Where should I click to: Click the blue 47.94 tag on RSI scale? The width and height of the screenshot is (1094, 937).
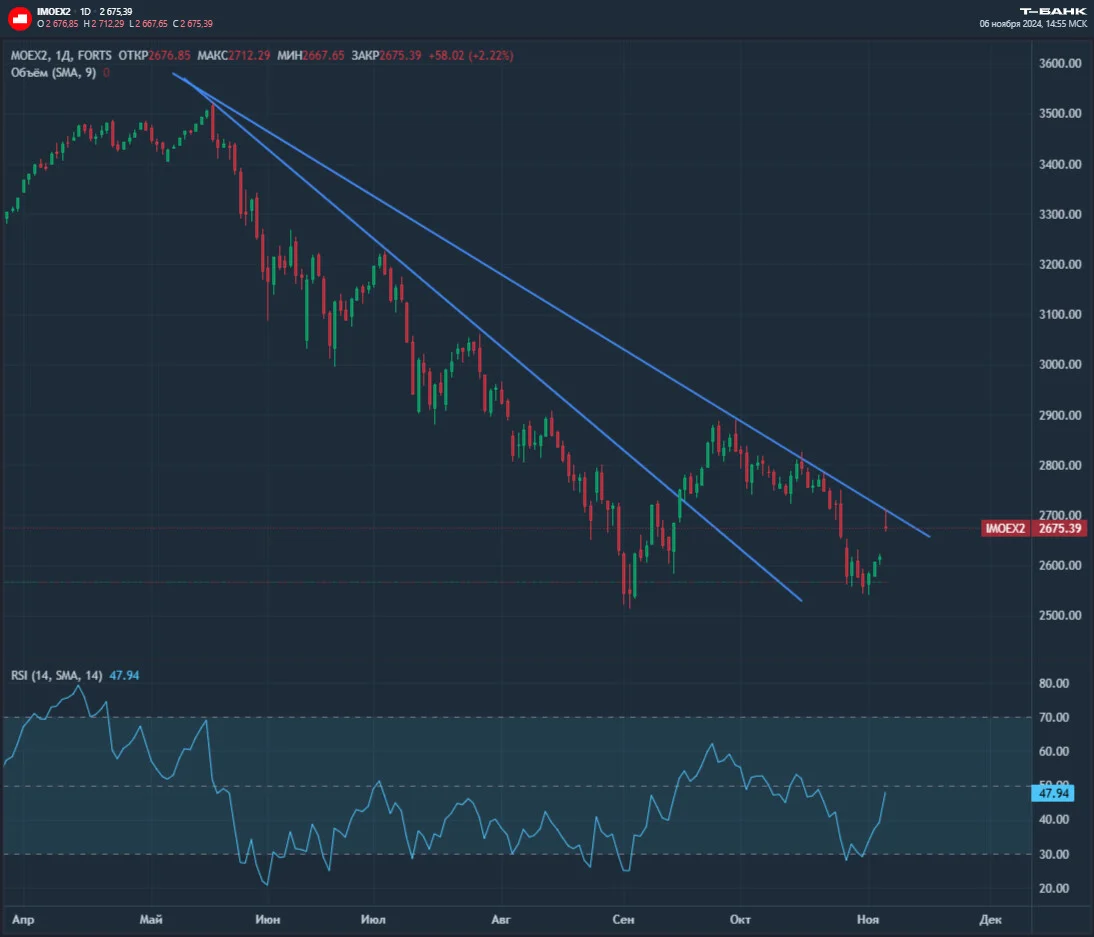tap(1054, 793)
